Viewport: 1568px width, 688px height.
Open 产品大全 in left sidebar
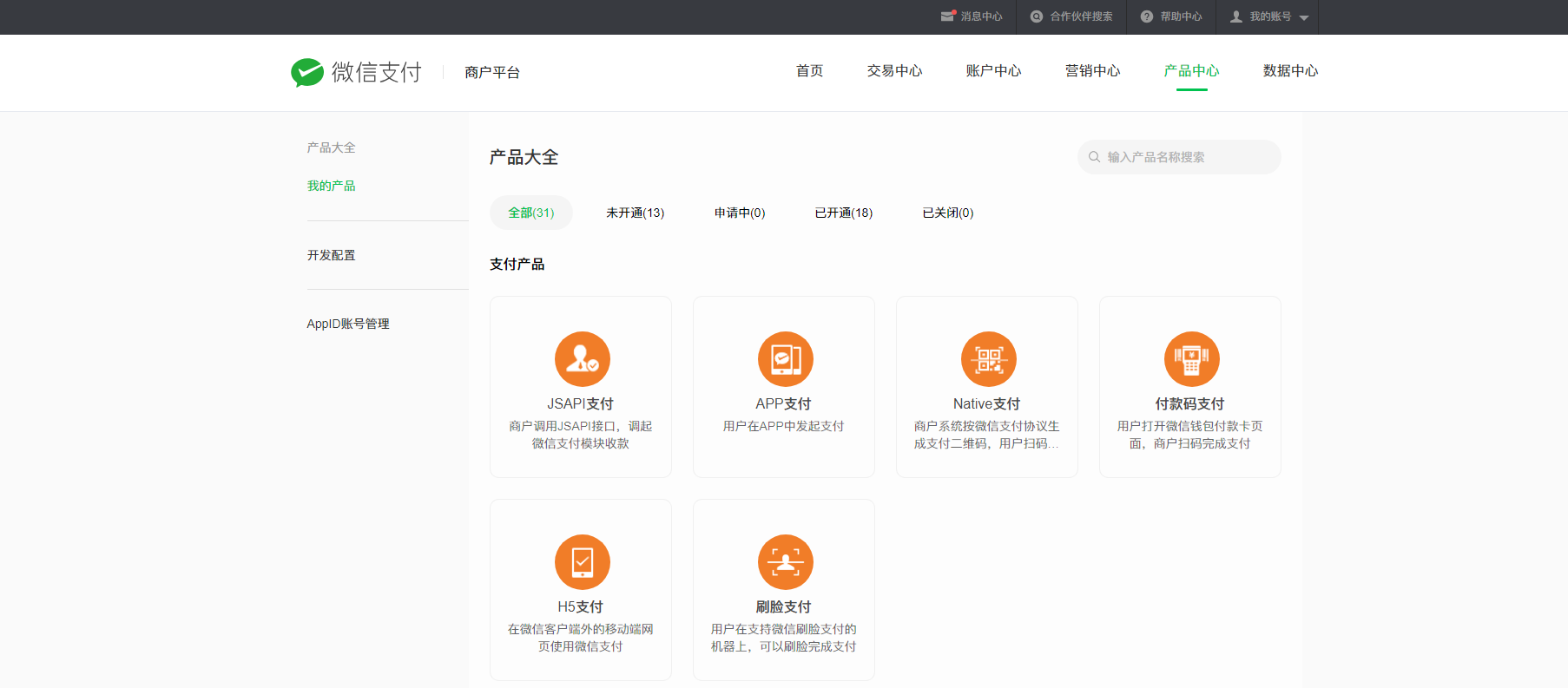coord(331,147)
